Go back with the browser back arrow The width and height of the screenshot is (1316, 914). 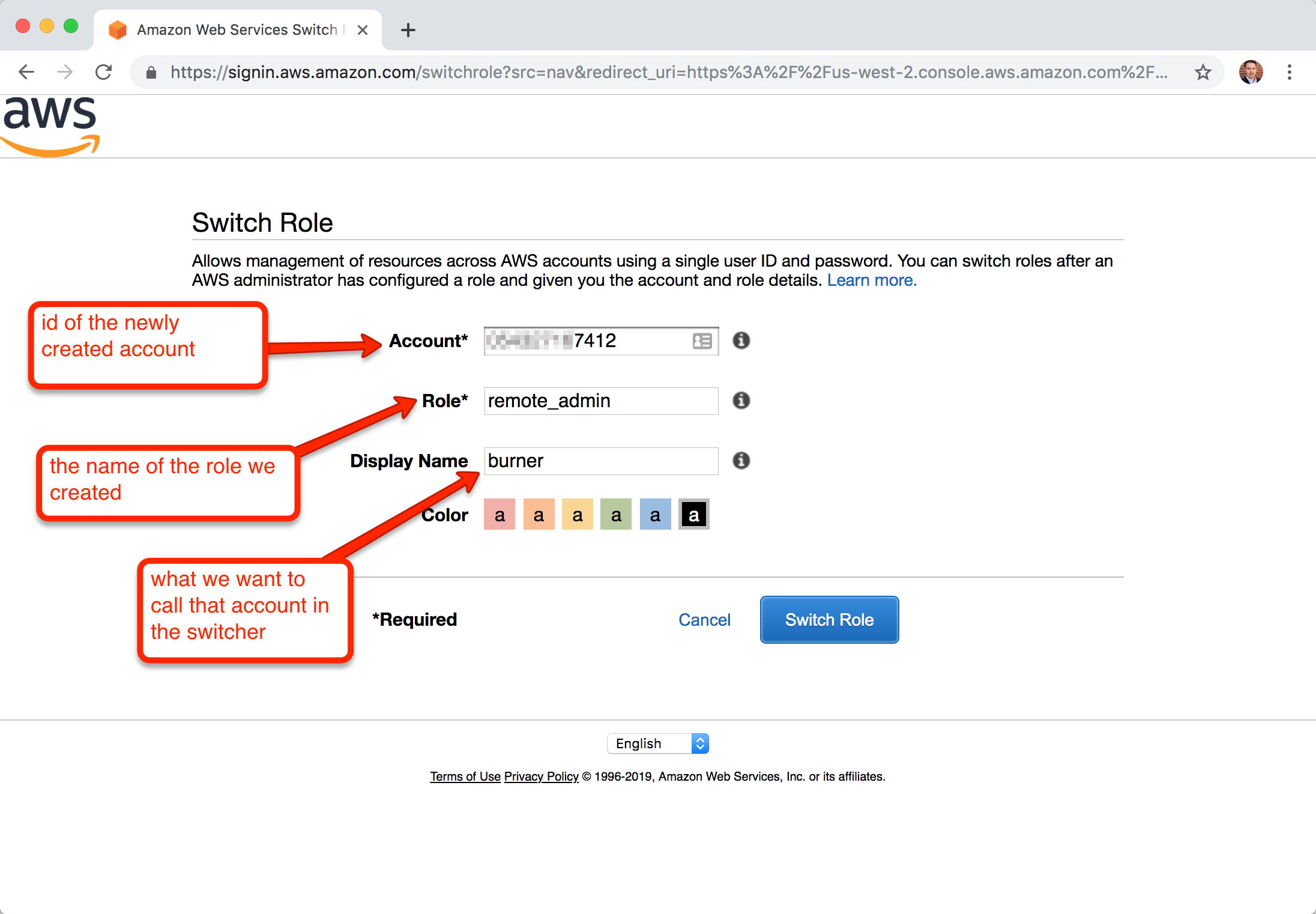[26, 73]
